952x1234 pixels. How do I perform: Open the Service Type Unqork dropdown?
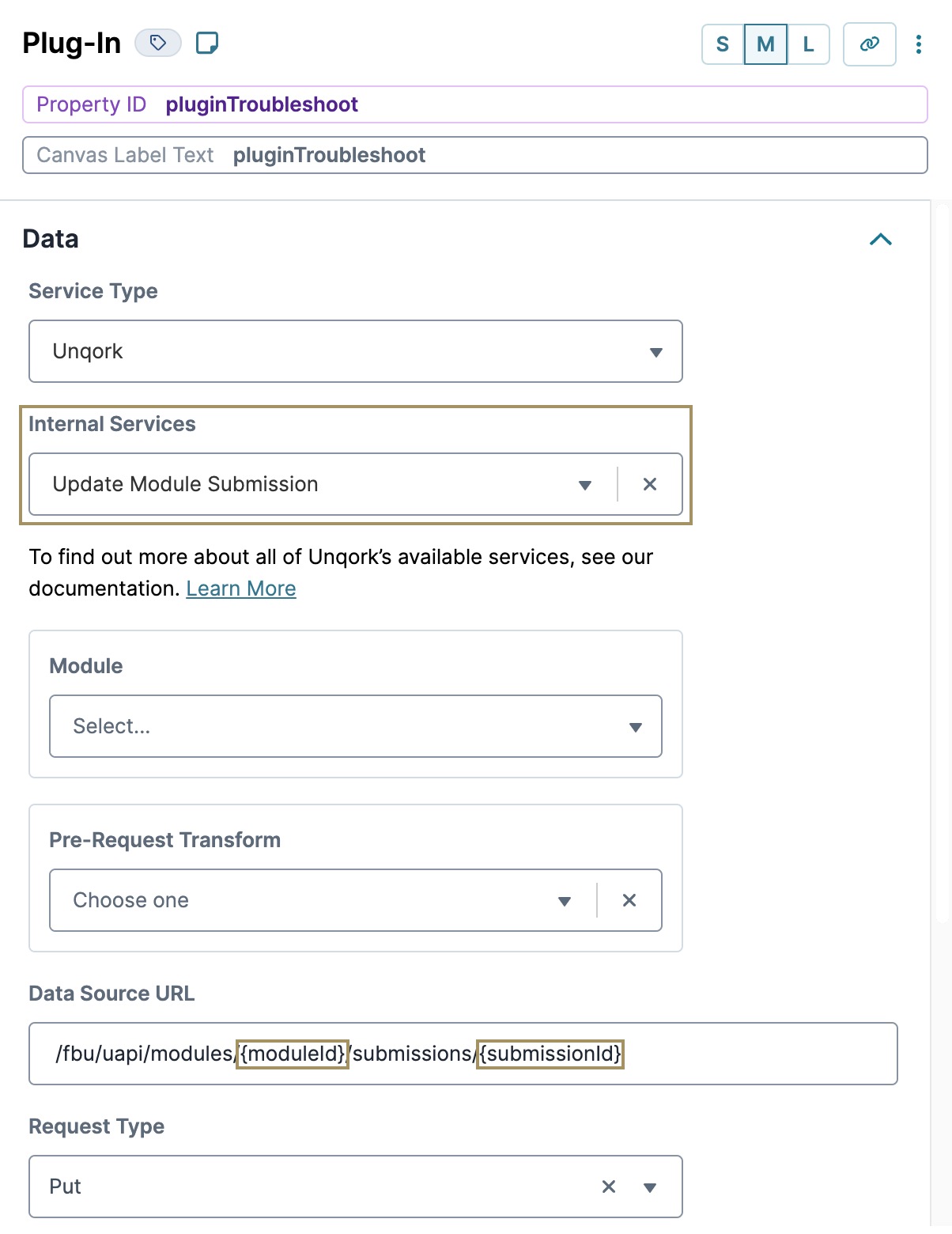pos(356,351)
